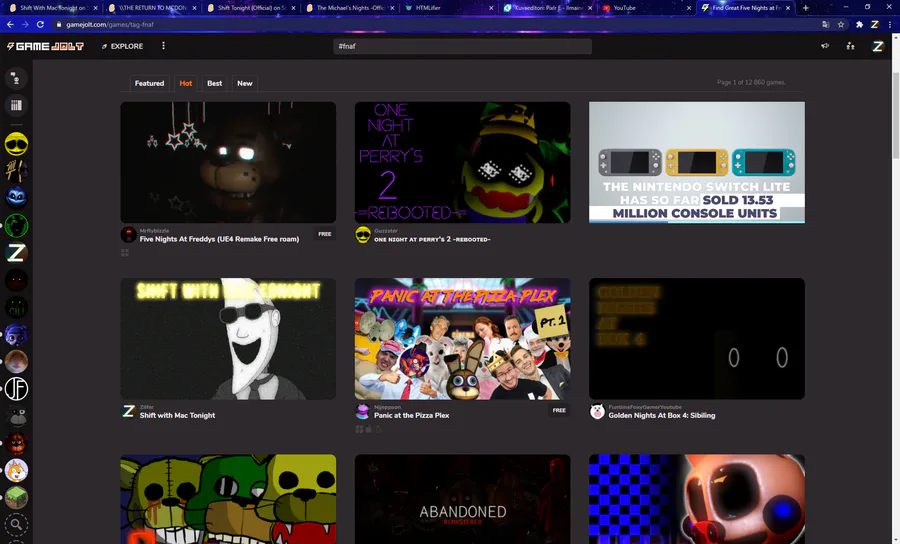
Task: Open Five Nights At Freddys UE4 thumbnail
Action: (x=228, y=162)
